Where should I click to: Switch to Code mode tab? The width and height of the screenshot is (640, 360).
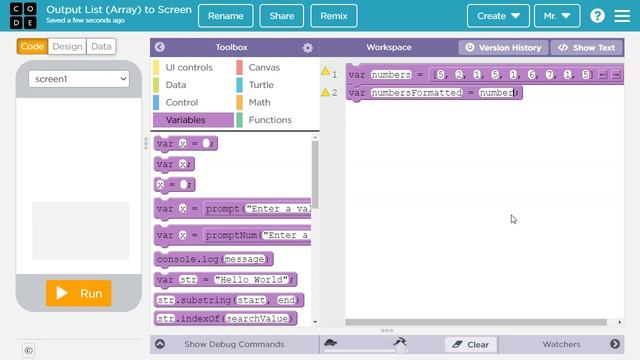(x=32, y=47)
